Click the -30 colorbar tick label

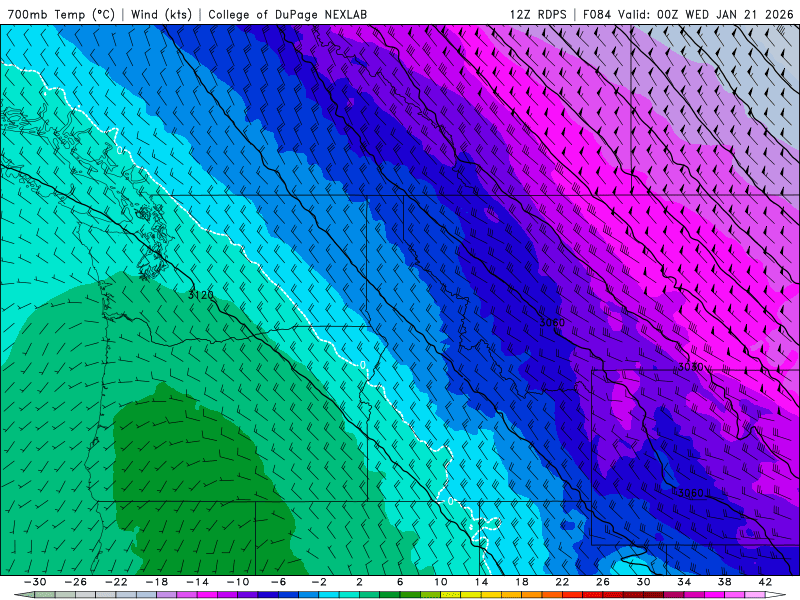[x=35, y=582]
